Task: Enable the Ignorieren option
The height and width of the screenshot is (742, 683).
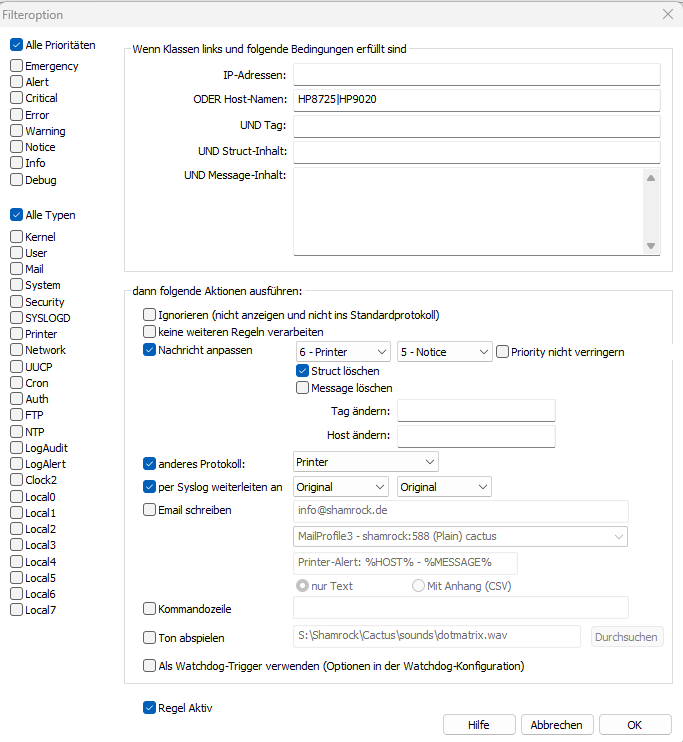Action: (x=150, y=315)
